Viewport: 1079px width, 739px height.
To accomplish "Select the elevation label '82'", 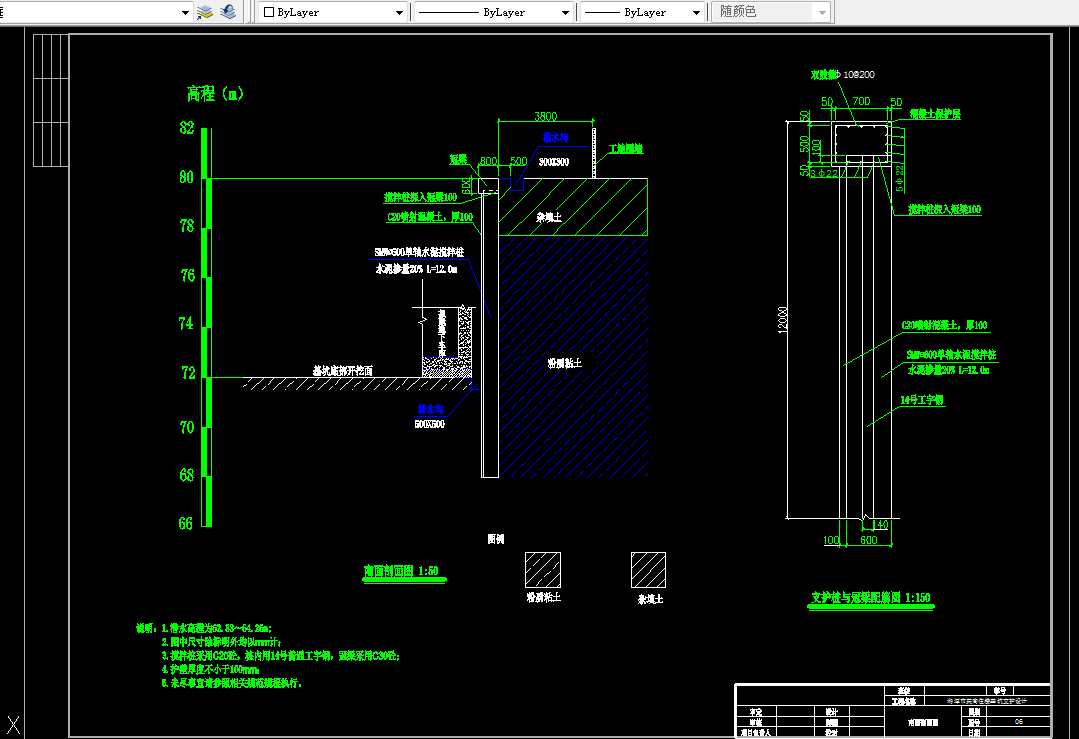I will 186,128.
